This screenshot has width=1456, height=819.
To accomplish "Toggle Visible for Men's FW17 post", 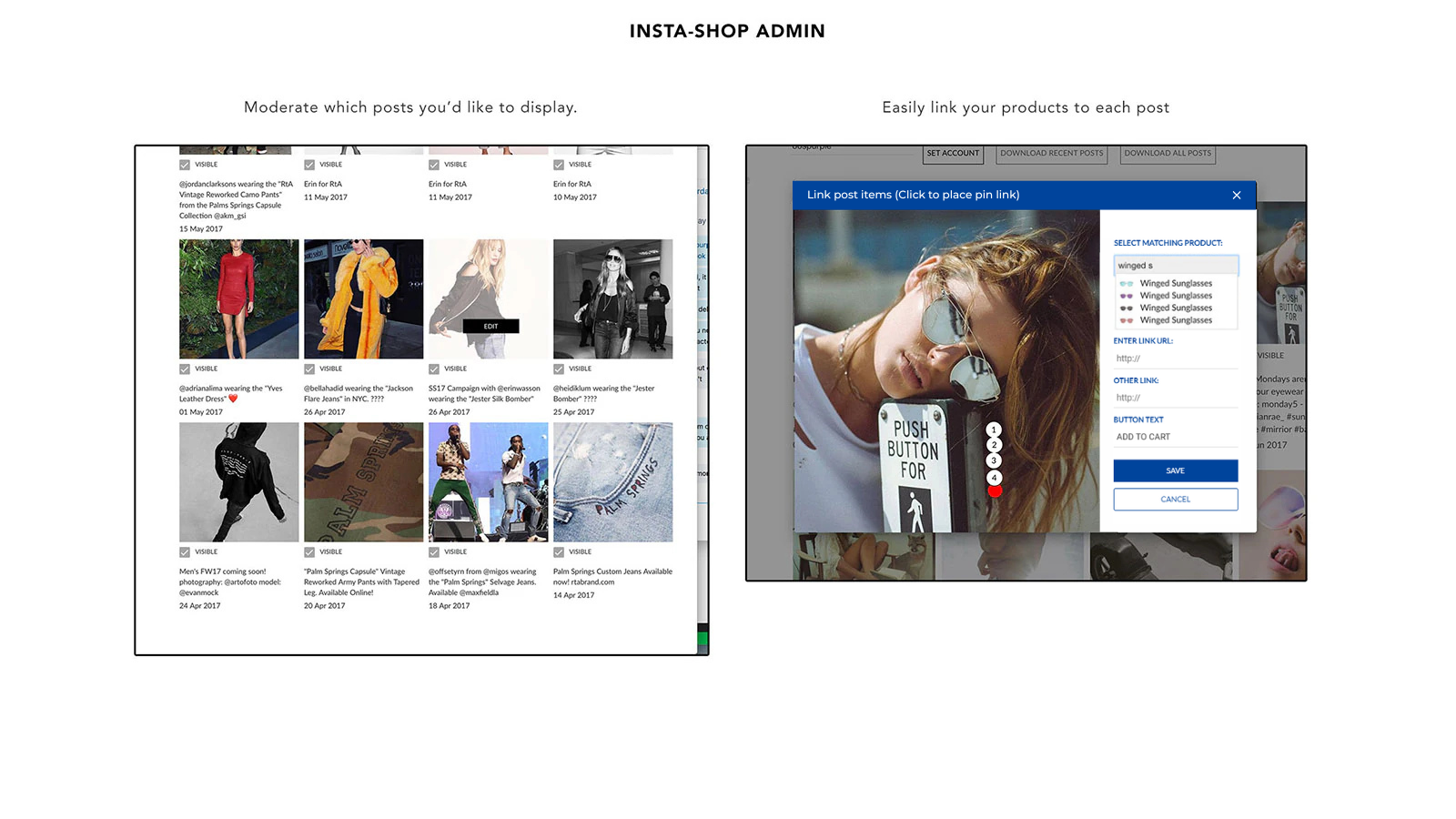I will pos(185,552).
